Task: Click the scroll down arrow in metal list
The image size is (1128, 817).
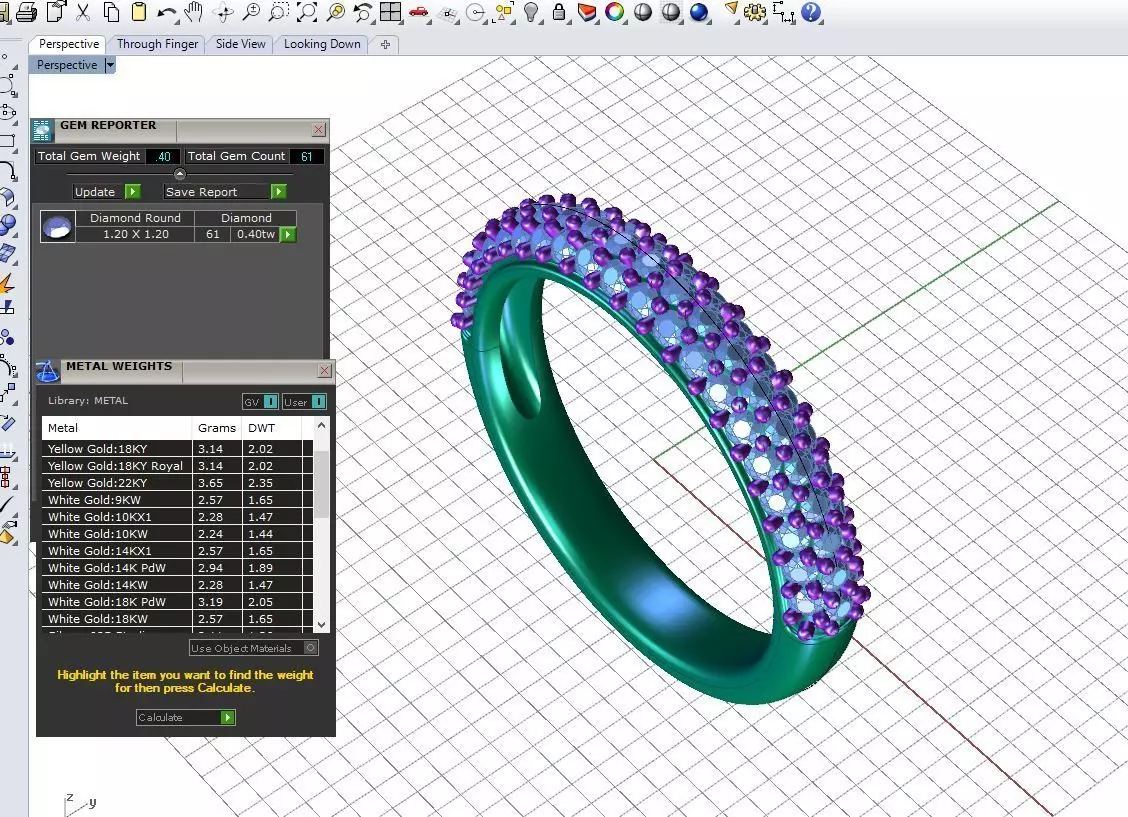Action: (x=322, y=624)
